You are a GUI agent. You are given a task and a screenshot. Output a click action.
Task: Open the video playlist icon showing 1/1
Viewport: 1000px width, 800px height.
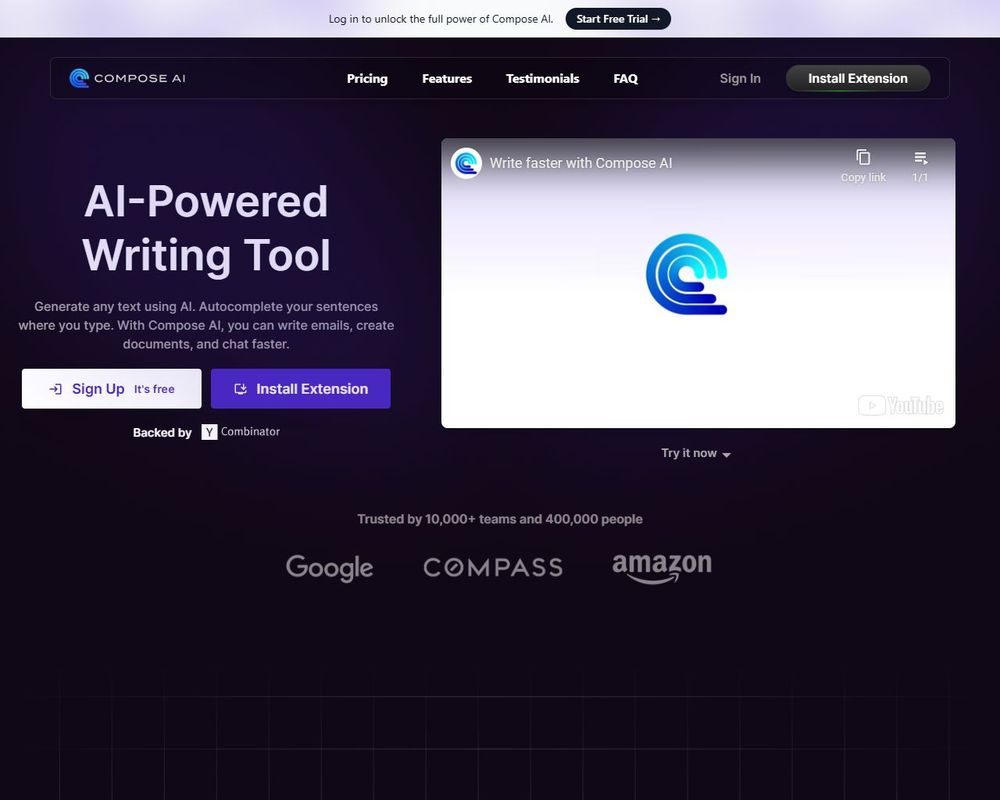(x=920, y=158)
